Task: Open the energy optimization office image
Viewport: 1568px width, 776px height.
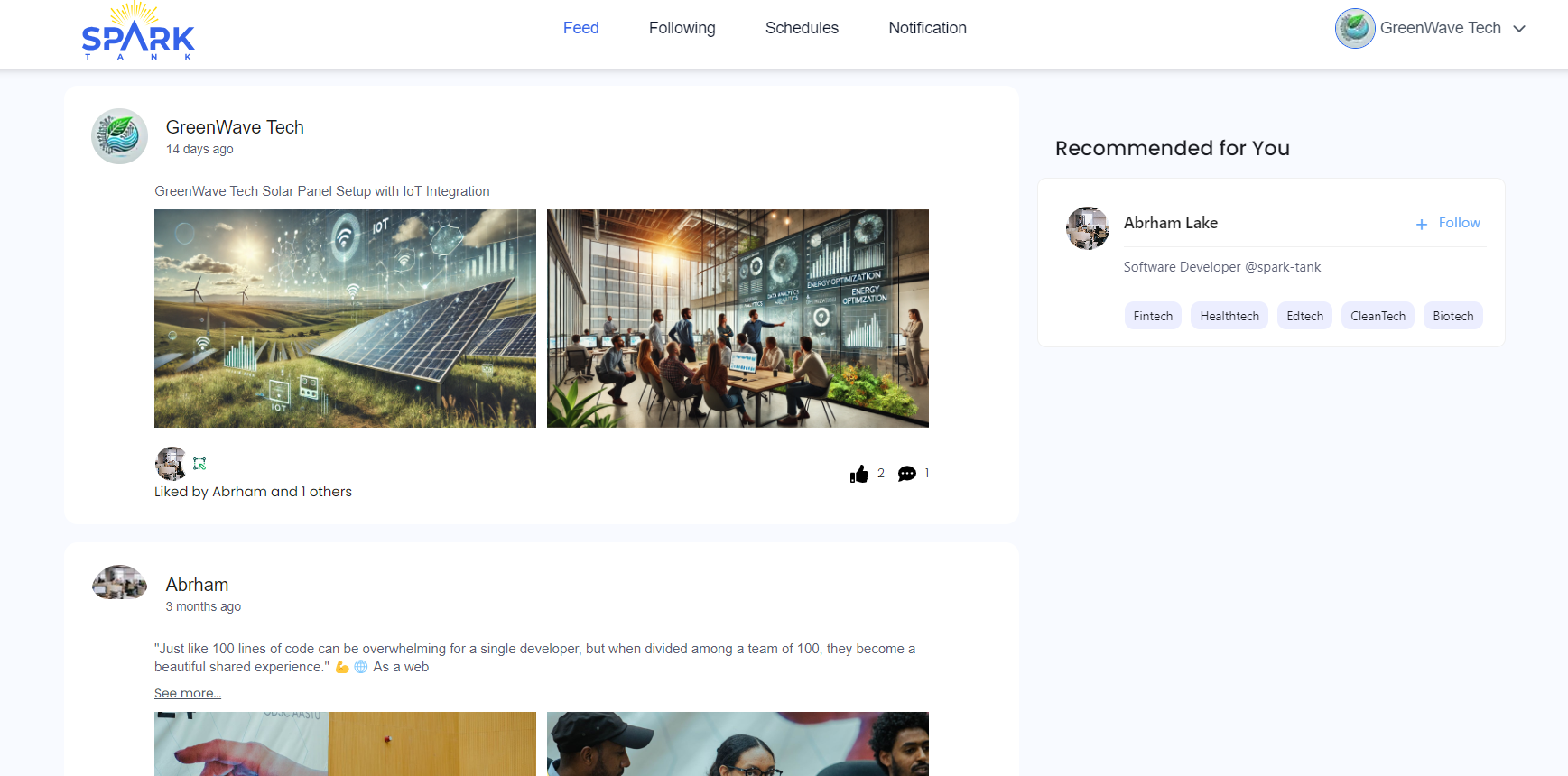Action: (738, 319)
